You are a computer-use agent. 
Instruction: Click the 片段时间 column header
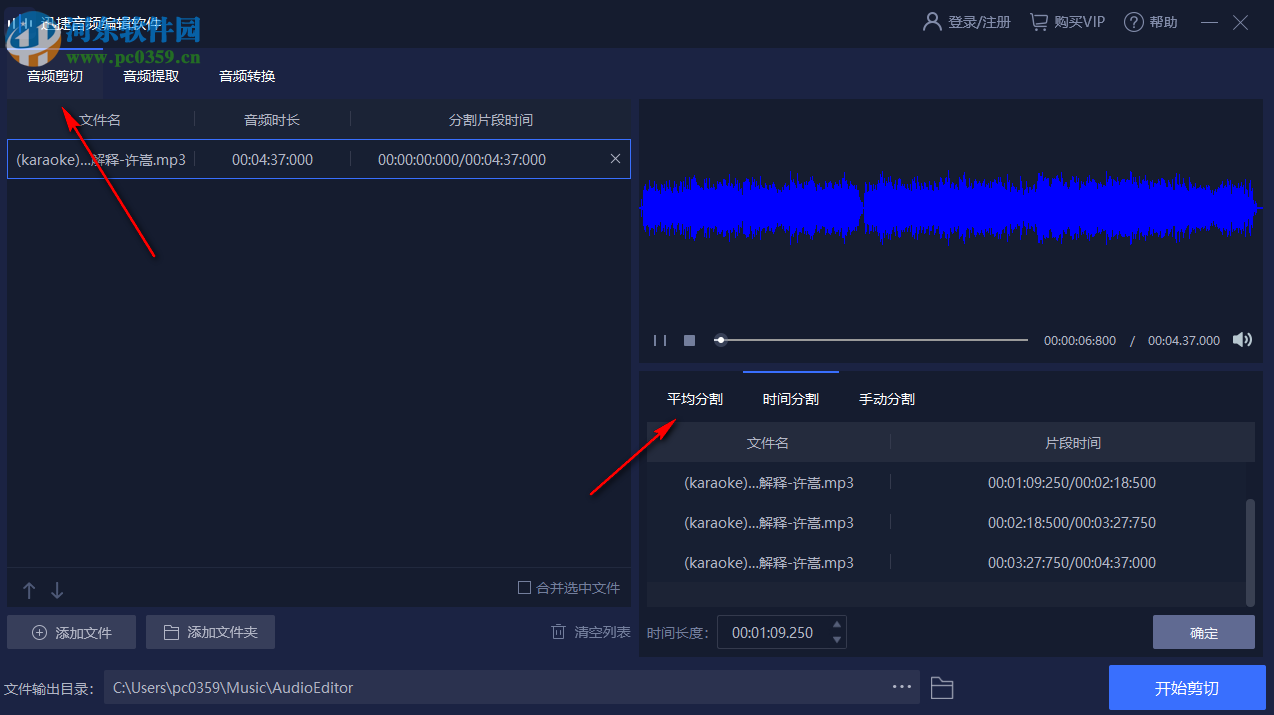pyautogui.click(x=1073, y=443)
